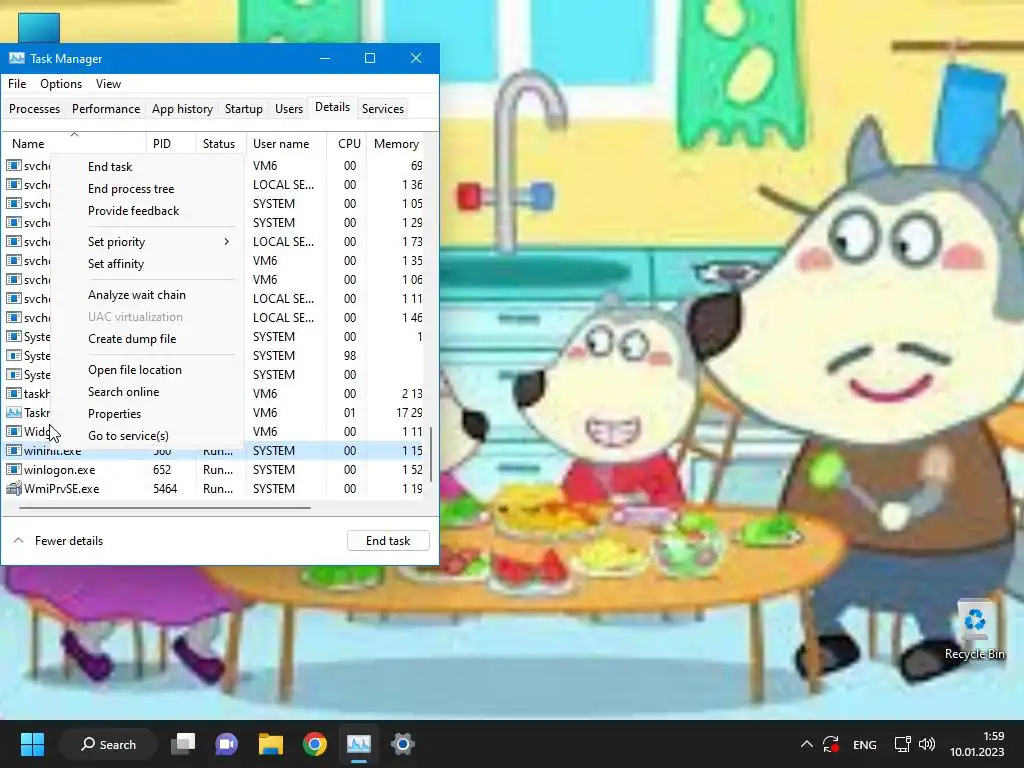Sort by the Status column header

219,144
